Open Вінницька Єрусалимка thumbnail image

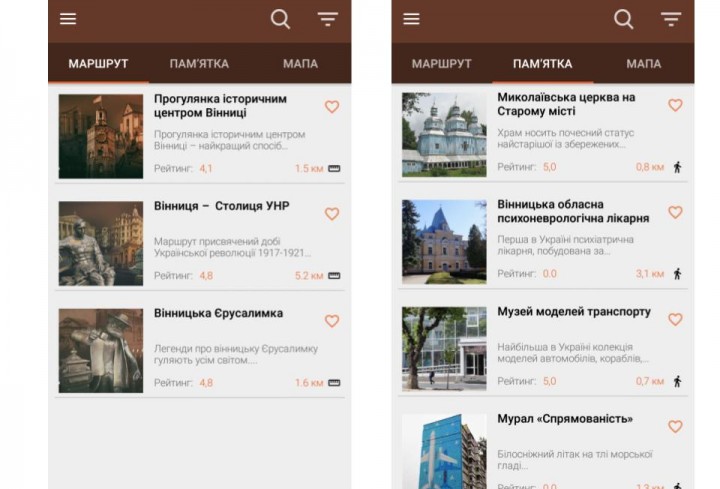point(101,350)
